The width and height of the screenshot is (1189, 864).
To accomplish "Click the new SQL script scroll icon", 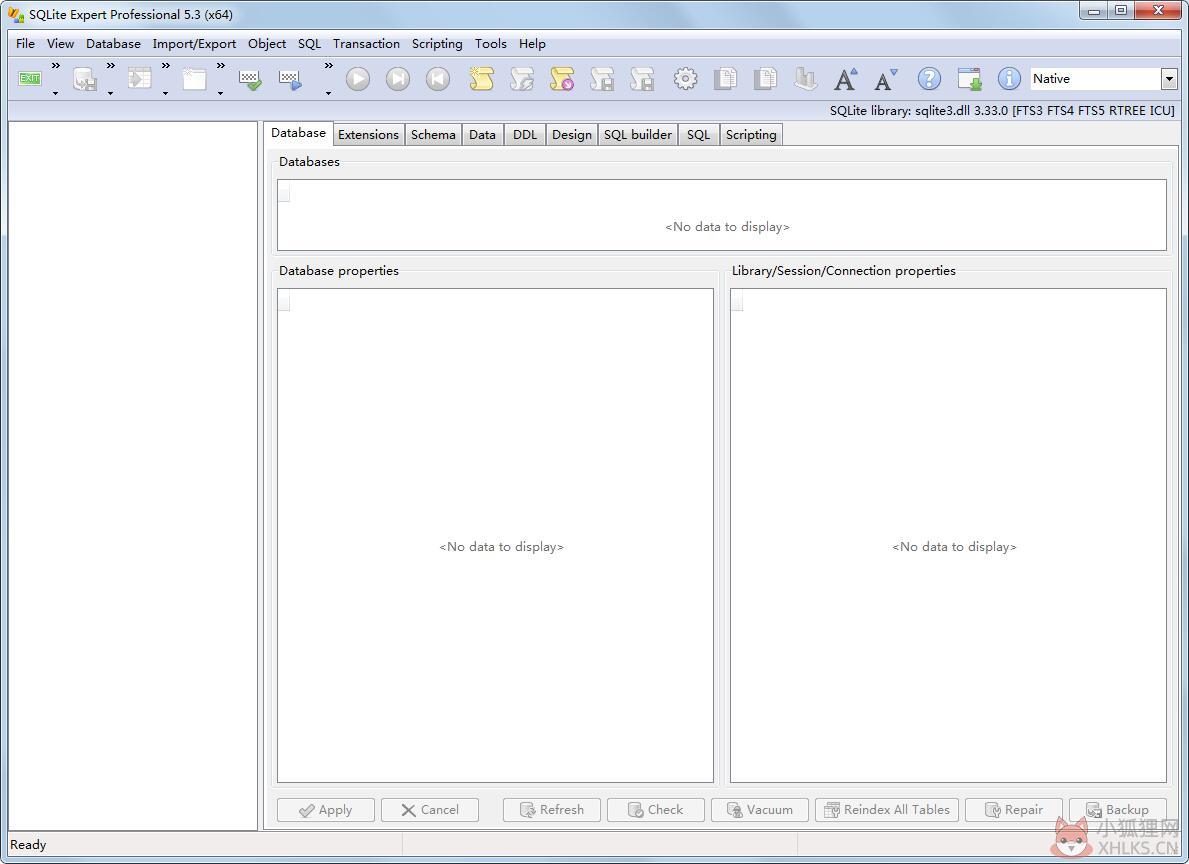I will [482, 79].
